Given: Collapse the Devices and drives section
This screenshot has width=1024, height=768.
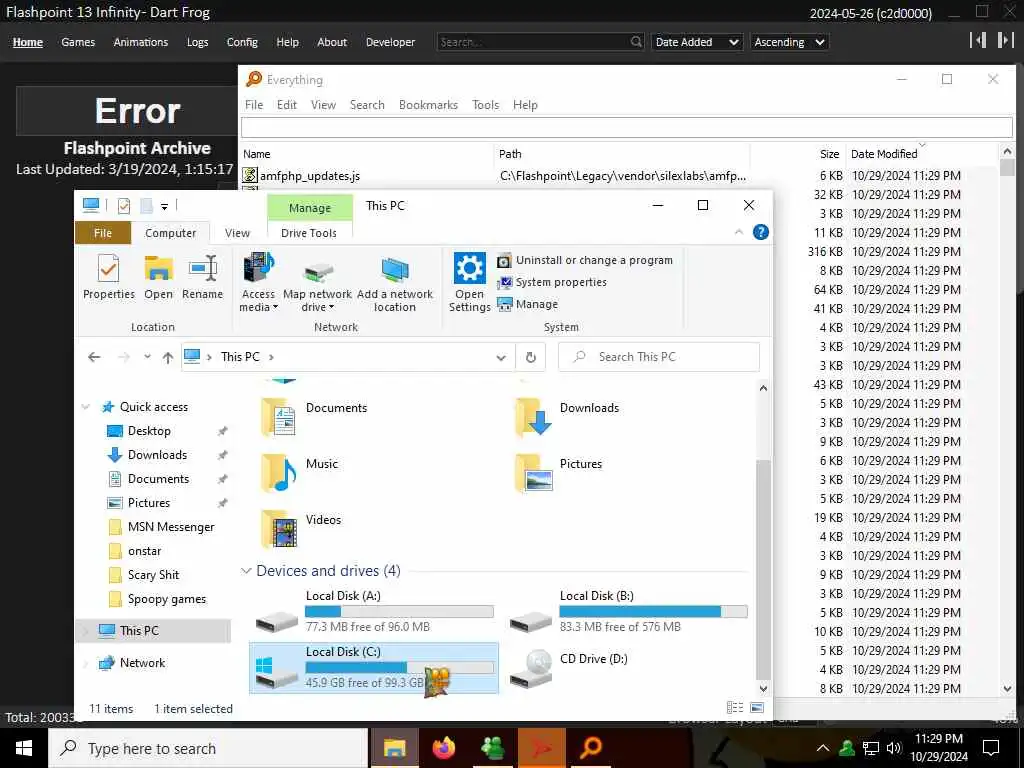Looking at the screenshot, I should tap(246, 571).
